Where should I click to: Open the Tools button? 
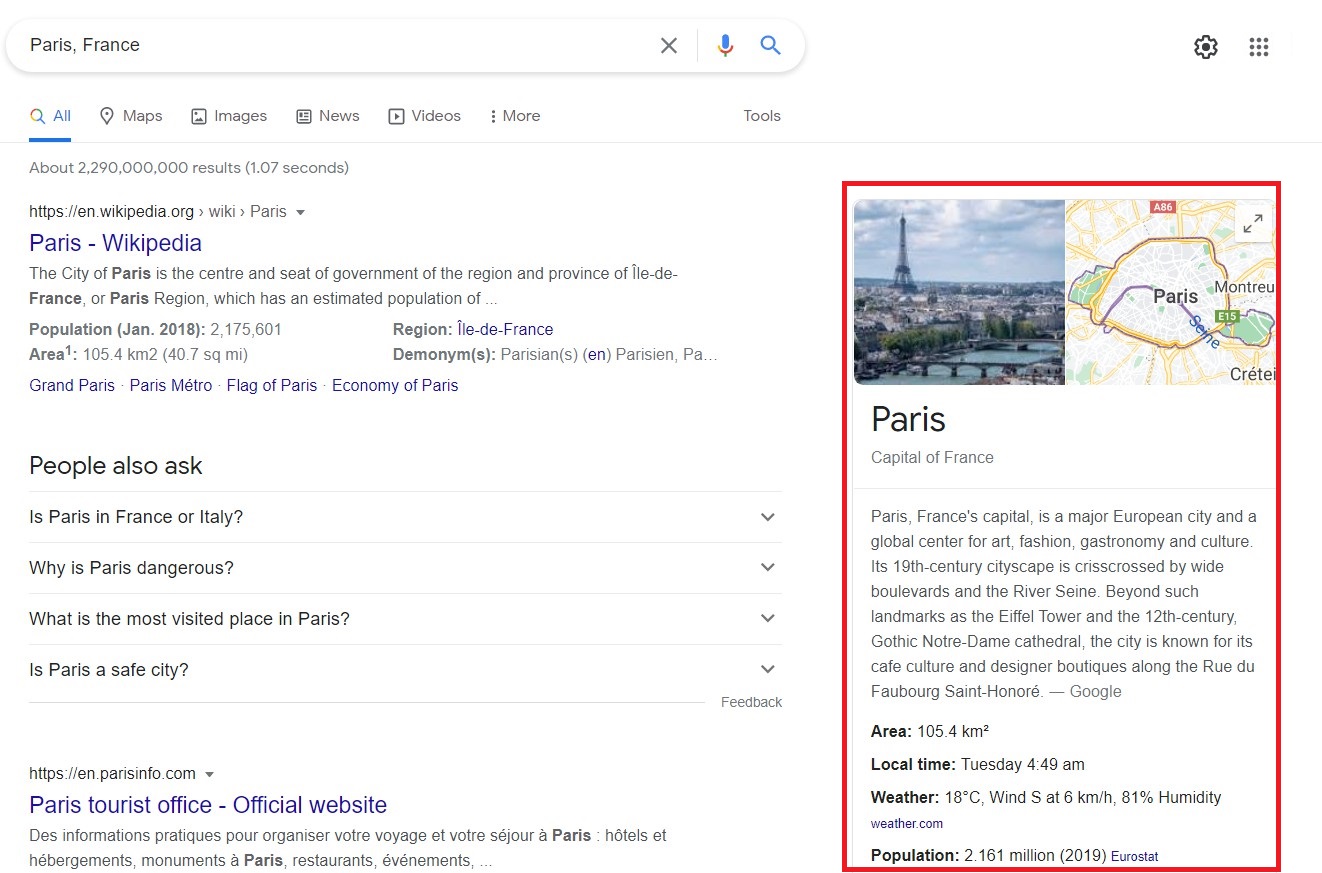762,116
